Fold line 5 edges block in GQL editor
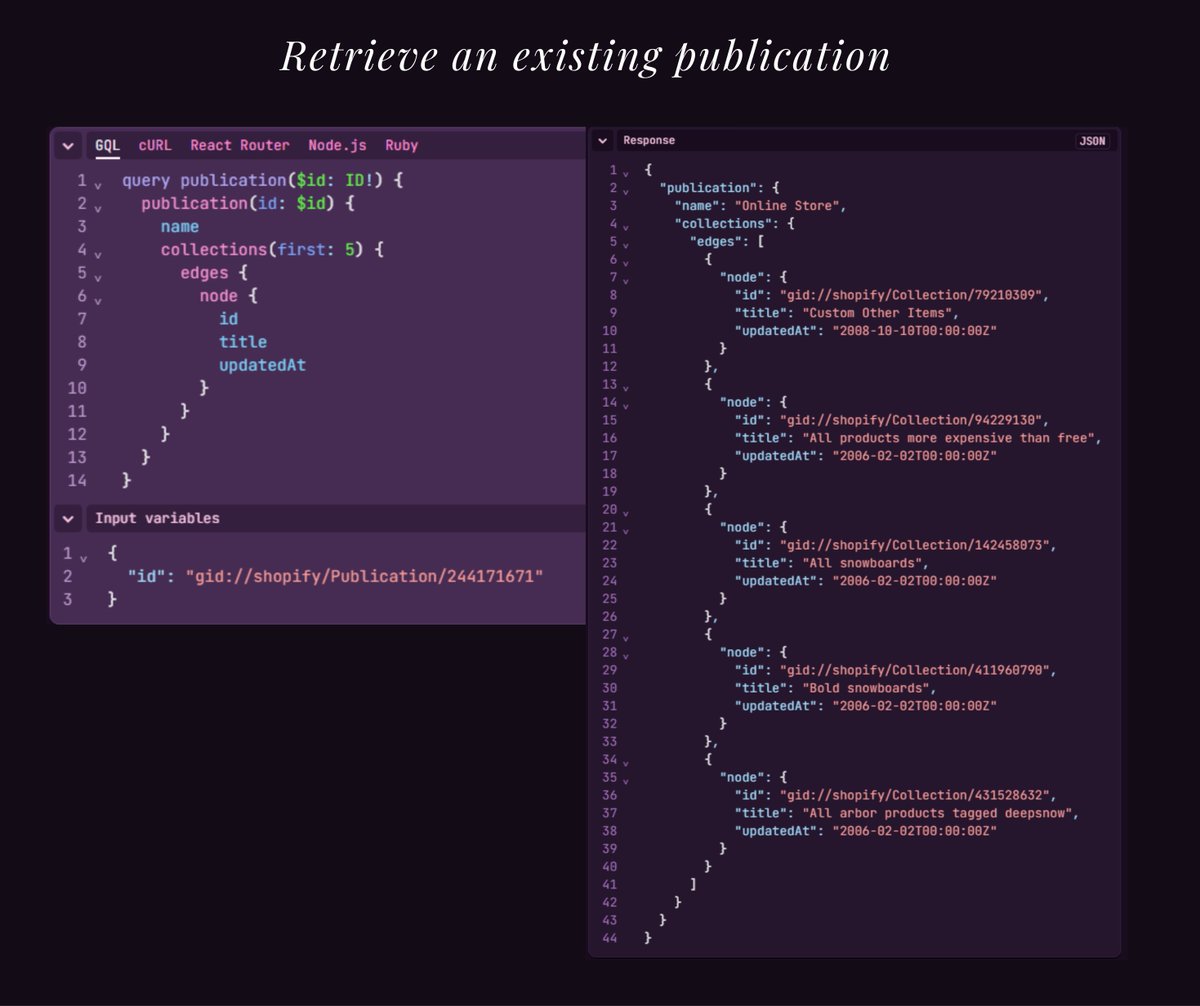This screenshot has width=1200, height=1006. coord(98,277)
